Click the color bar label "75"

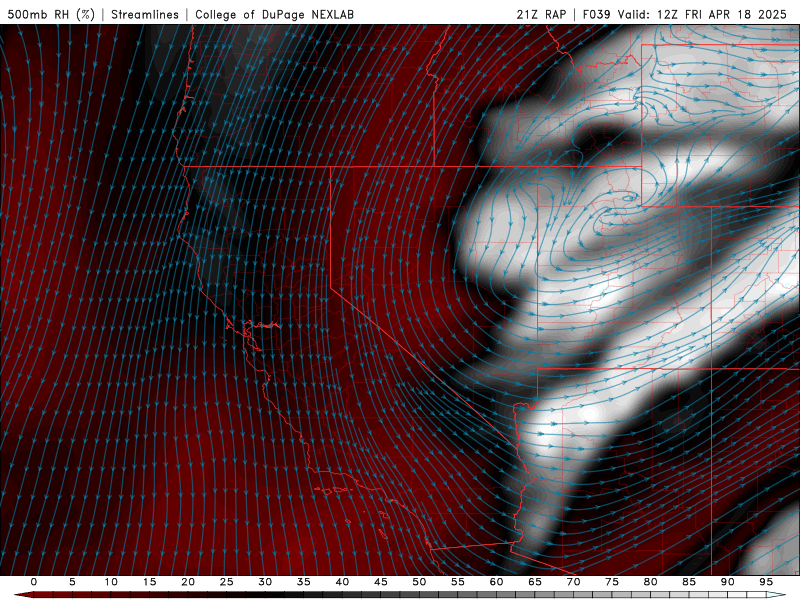click(611, 582)
